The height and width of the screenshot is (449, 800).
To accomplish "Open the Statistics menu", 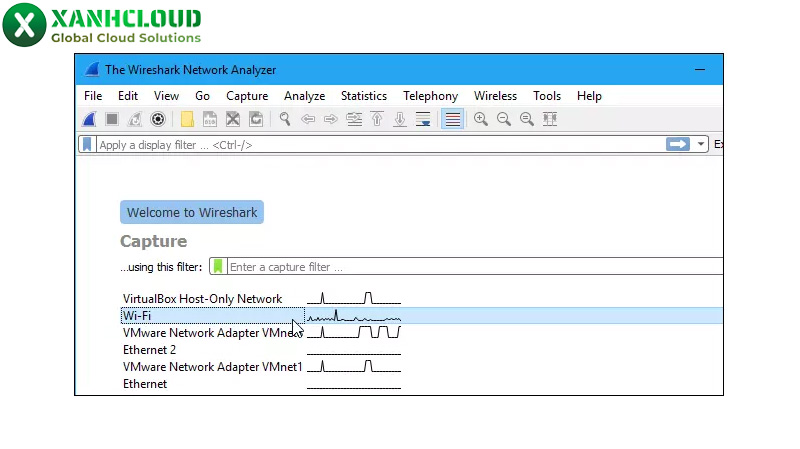I will [x=363, y=96].
